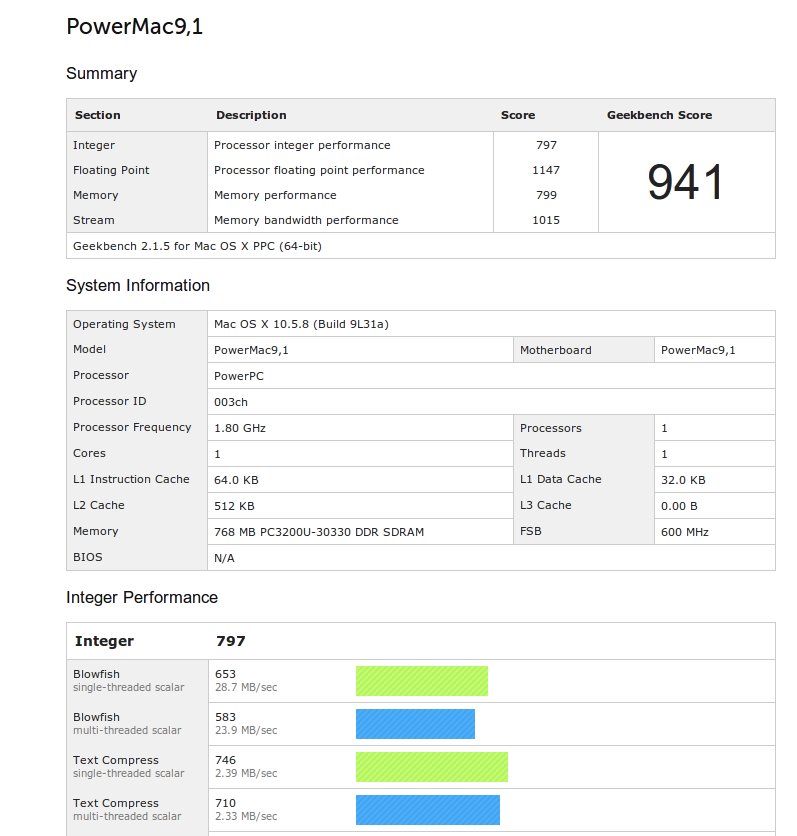This screenshot has width=797, height=836.
Task: Click the L2 Cache value 512 KB
Action: point(234,506)
